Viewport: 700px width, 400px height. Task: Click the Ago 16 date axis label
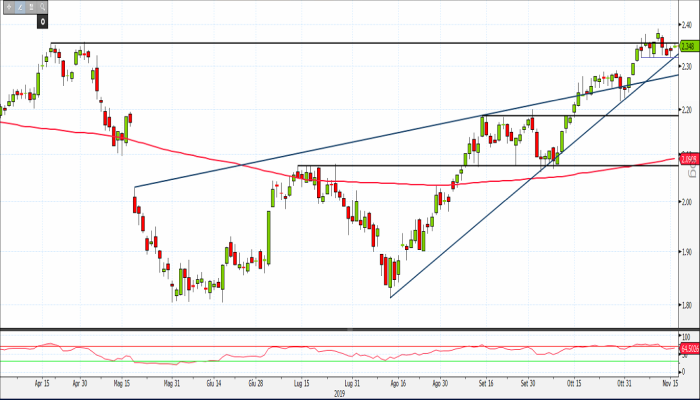pos(396,383)
